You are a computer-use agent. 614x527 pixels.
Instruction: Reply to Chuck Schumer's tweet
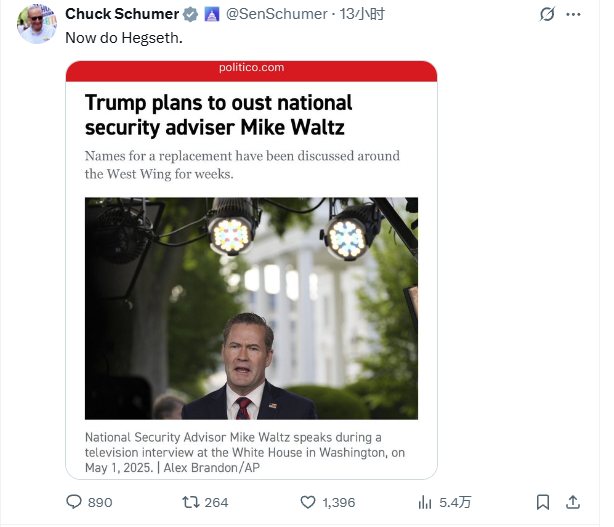click(74, 502)
